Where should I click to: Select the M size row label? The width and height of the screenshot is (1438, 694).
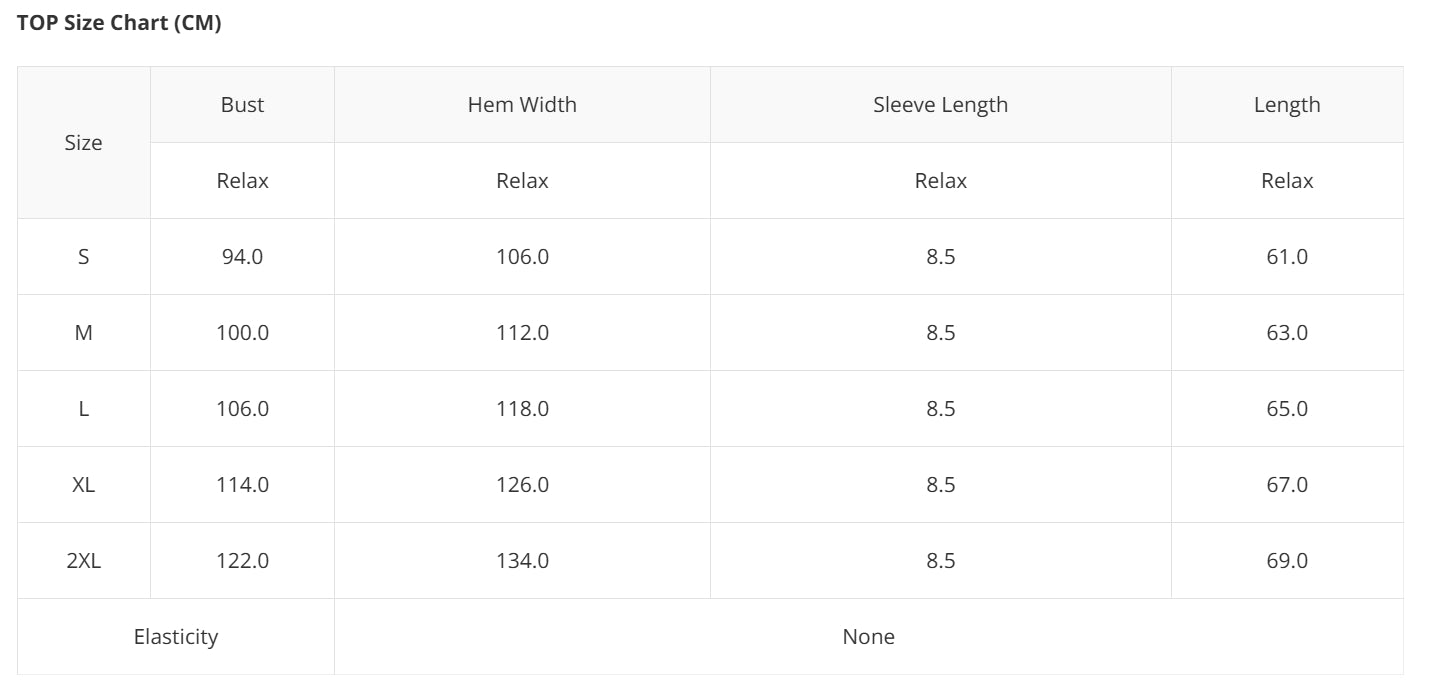pyautogui.click(x=84, y=333)
